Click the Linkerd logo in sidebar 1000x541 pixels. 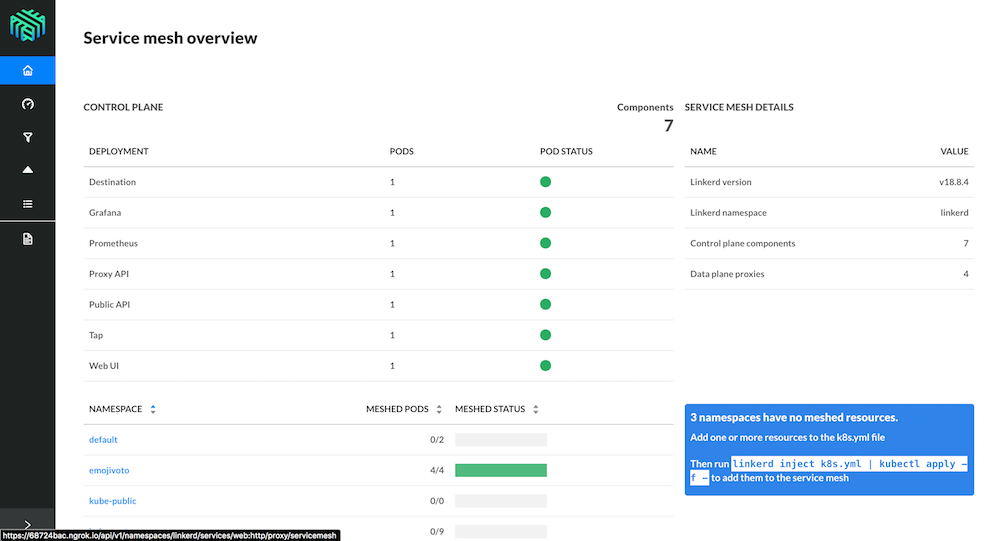(27, 25)
